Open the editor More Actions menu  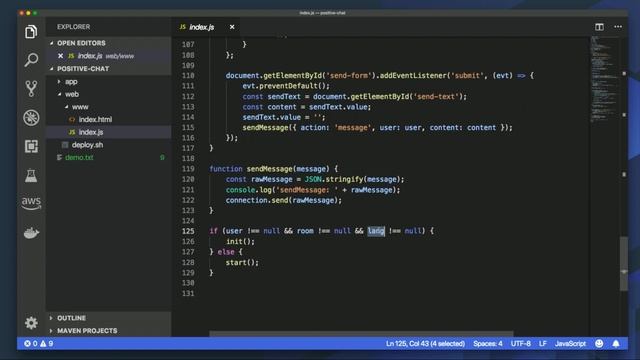point(618,27)
